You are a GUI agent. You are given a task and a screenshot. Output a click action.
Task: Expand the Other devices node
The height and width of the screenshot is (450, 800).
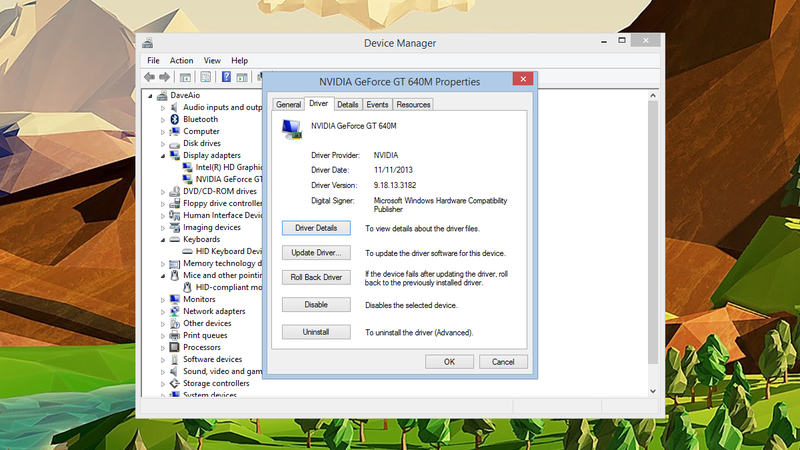tap(163, 324)
